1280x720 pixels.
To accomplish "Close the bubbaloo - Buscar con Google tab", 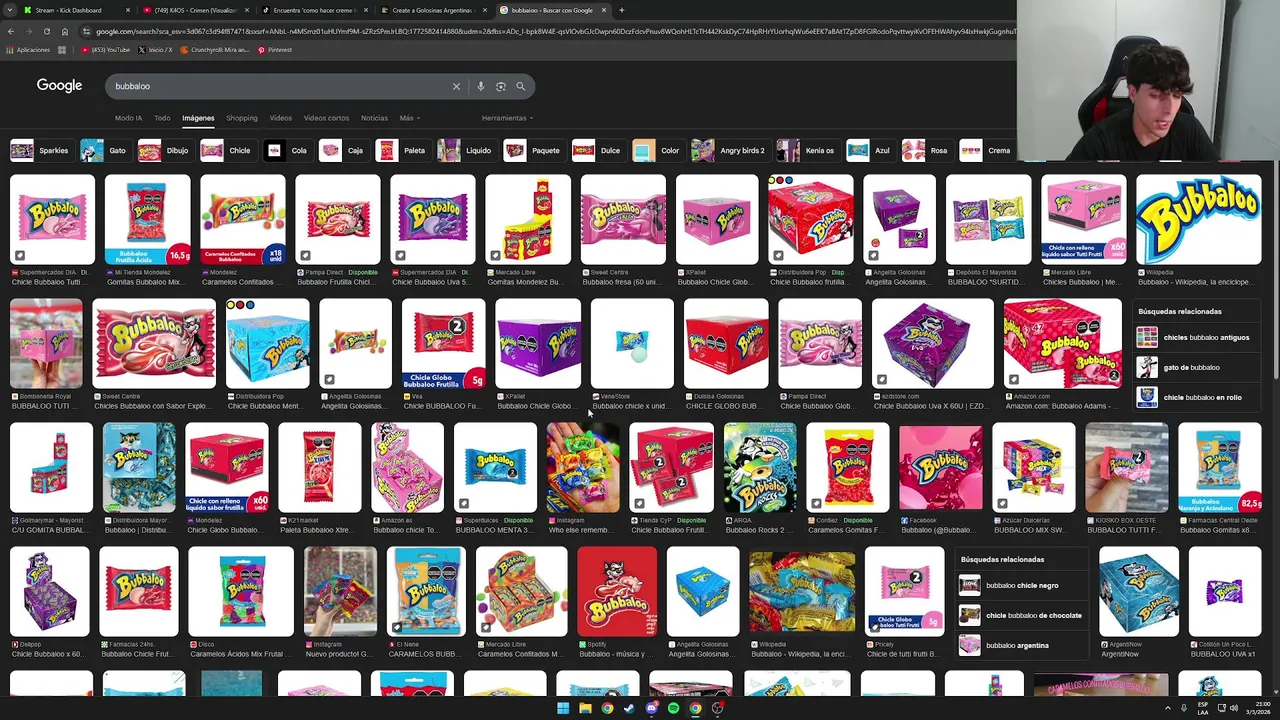I will coord(604,10).
